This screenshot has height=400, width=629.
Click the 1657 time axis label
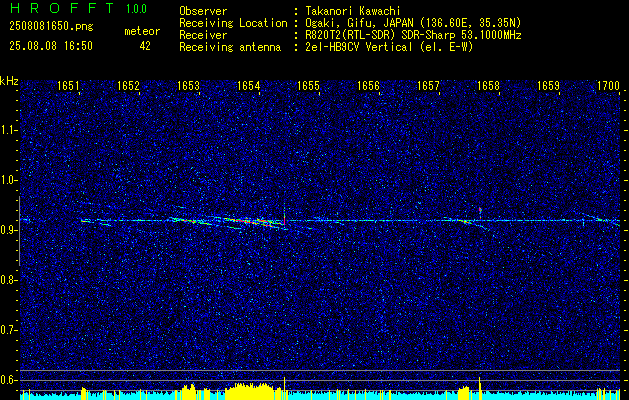click(428, 86)
